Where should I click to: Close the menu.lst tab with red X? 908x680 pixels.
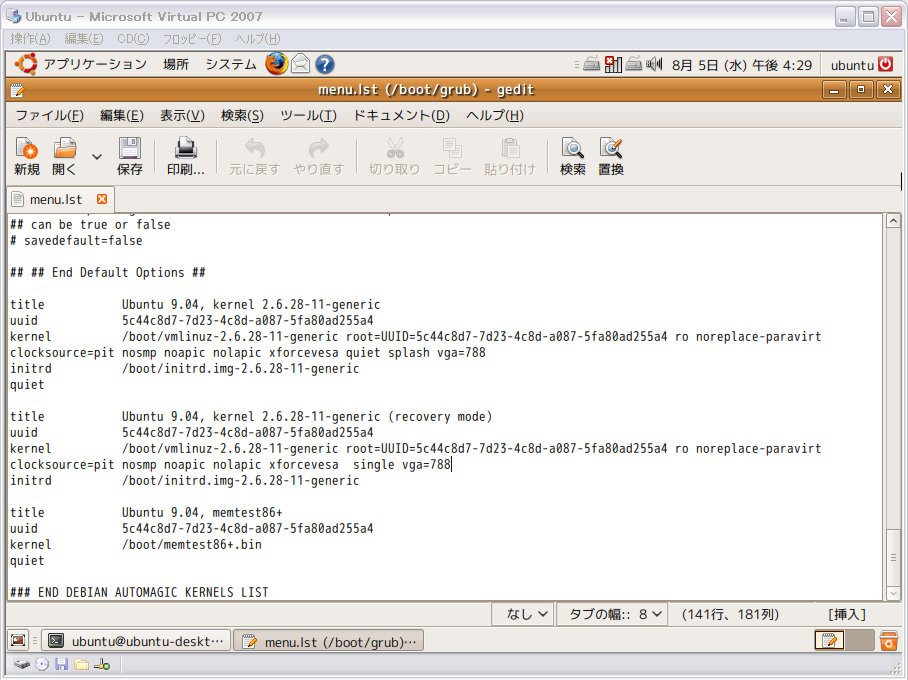pos(102,199)
